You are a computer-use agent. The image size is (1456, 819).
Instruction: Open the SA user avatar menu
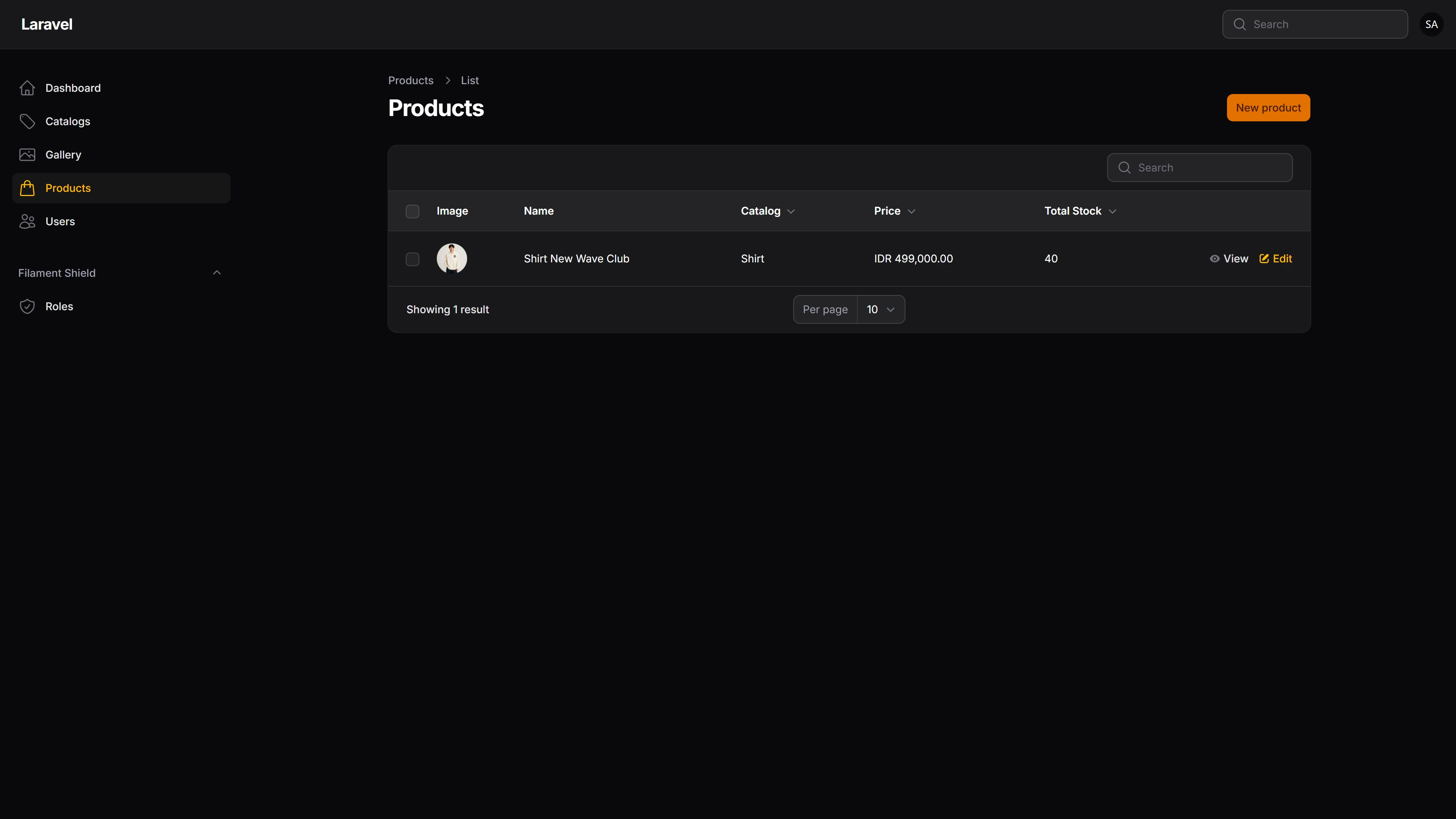[x=1431, y=24]
